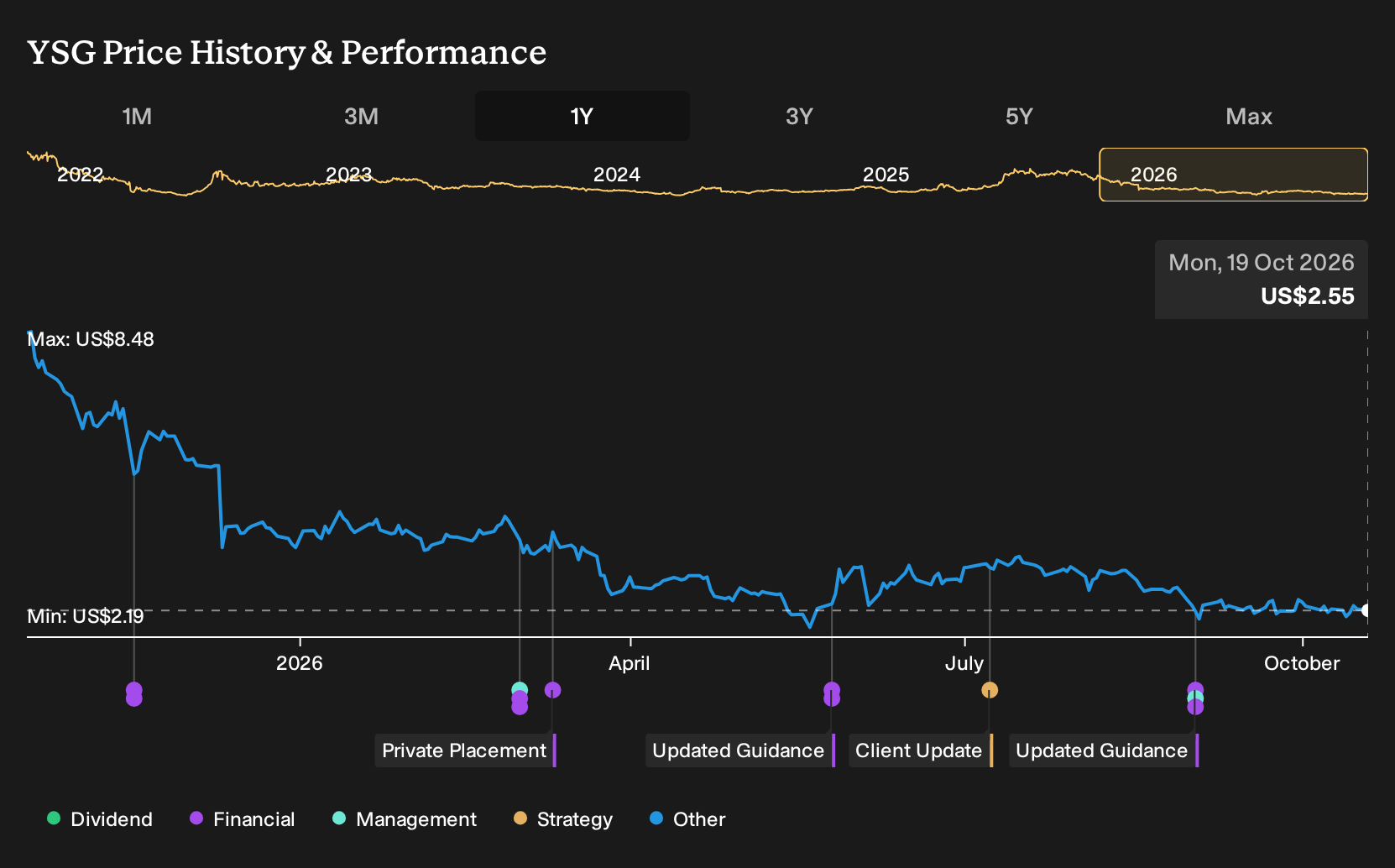Click the orange Strategy event dot near July

[990, 690]
